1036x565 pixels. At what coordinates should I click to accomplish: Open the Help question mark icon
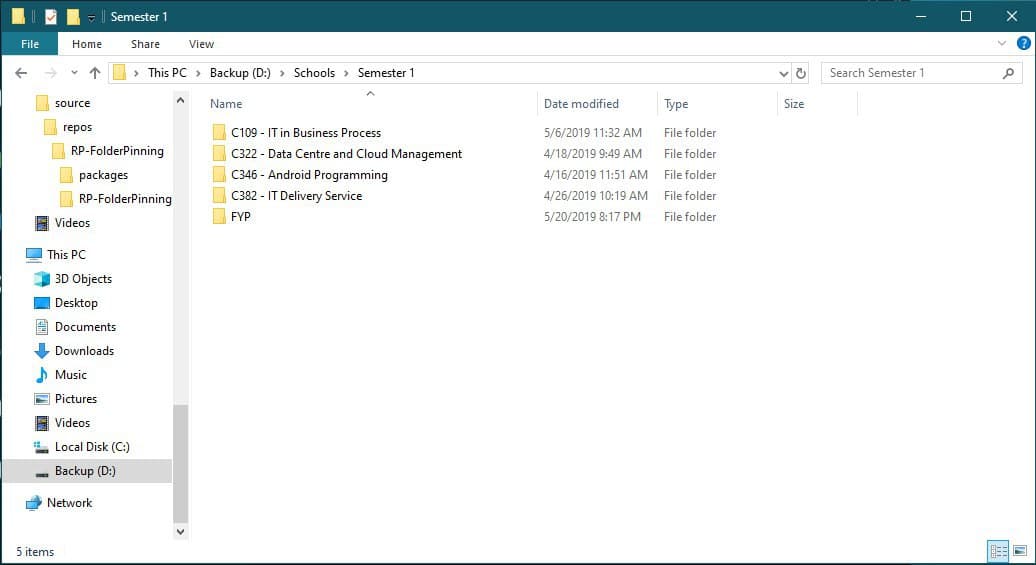tap(1023, 44)
